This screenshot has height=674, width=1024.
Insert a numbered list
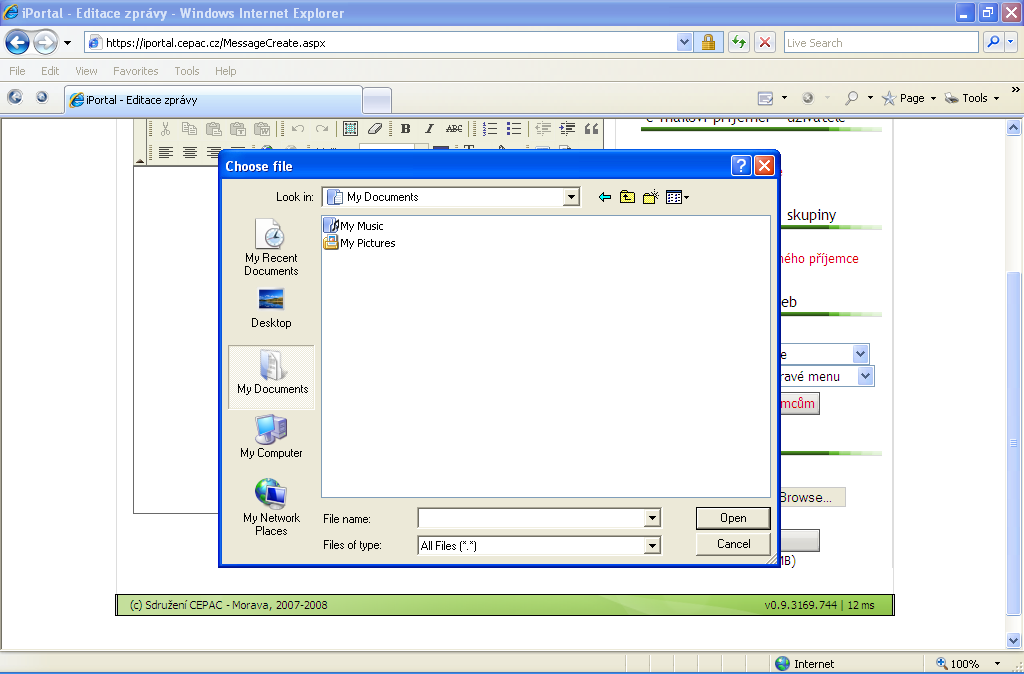pyautogui.click(x=490, y=129)
